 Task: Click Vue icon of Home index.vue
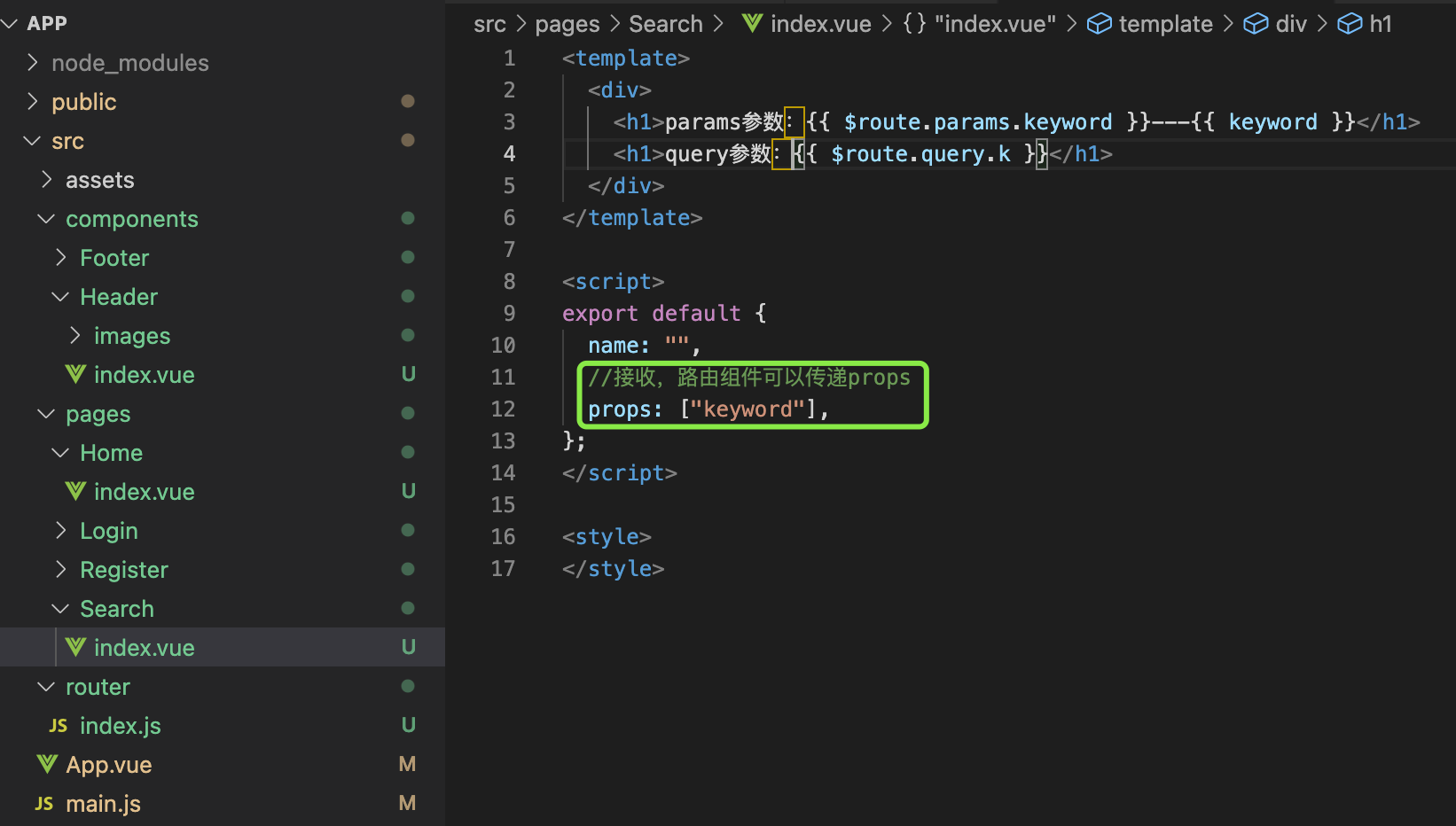76,492
